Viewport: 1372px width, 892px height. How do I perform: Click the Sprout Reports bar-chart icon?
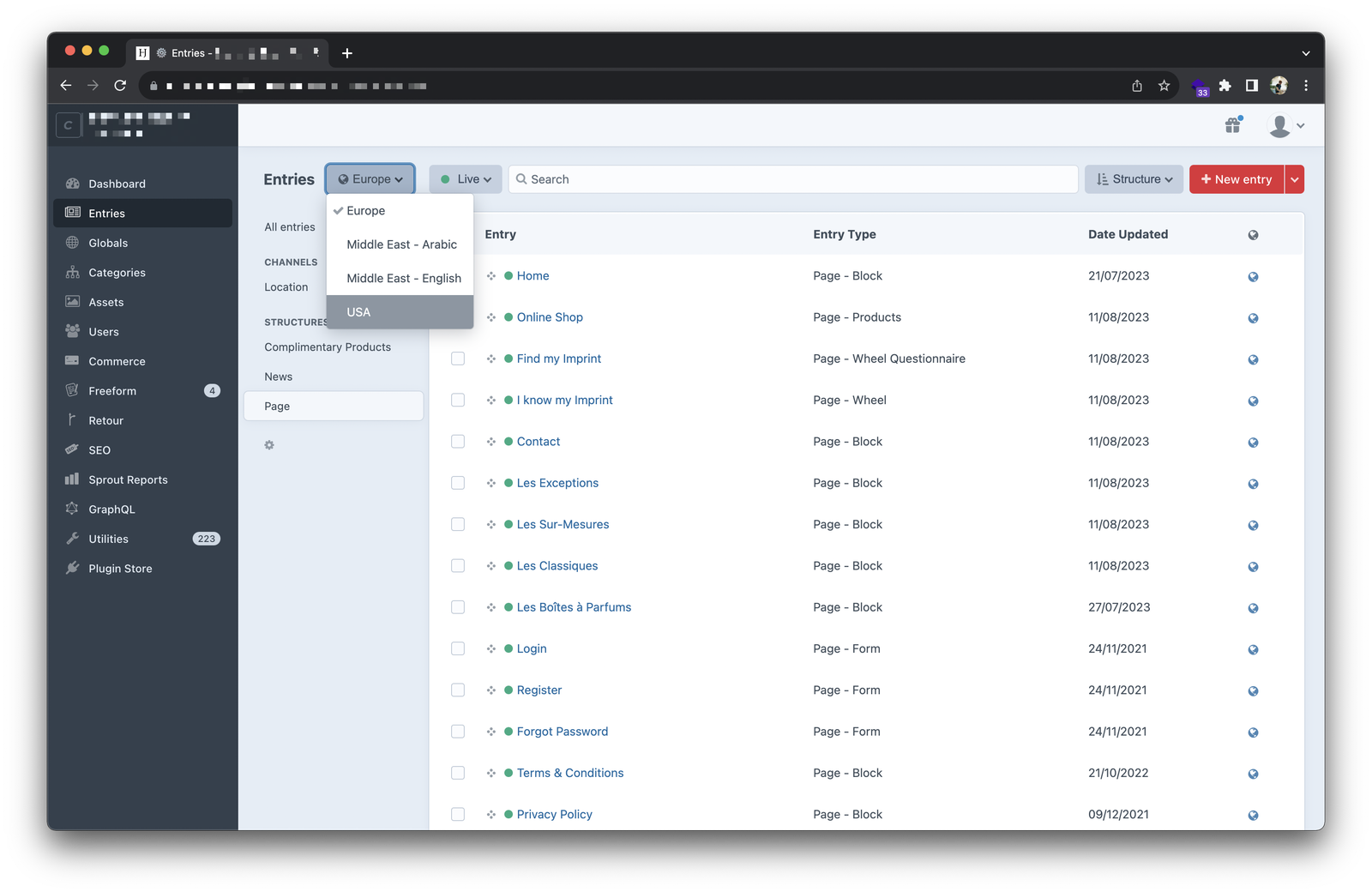[72, 479]
